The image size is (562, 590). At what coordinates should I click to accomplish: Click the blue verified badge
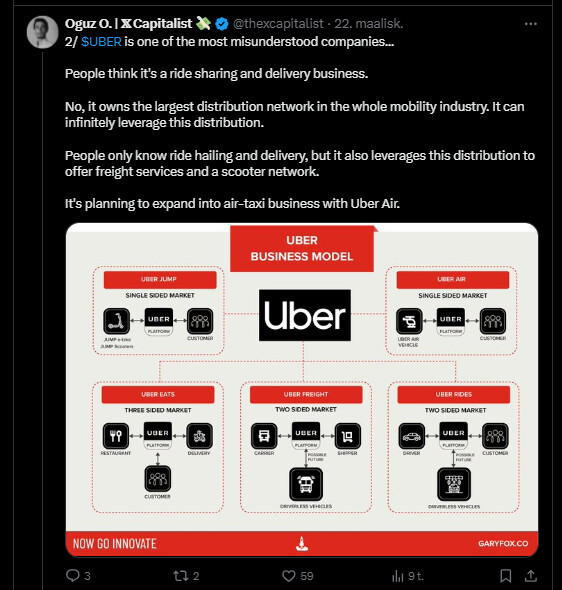click(222, 24)
